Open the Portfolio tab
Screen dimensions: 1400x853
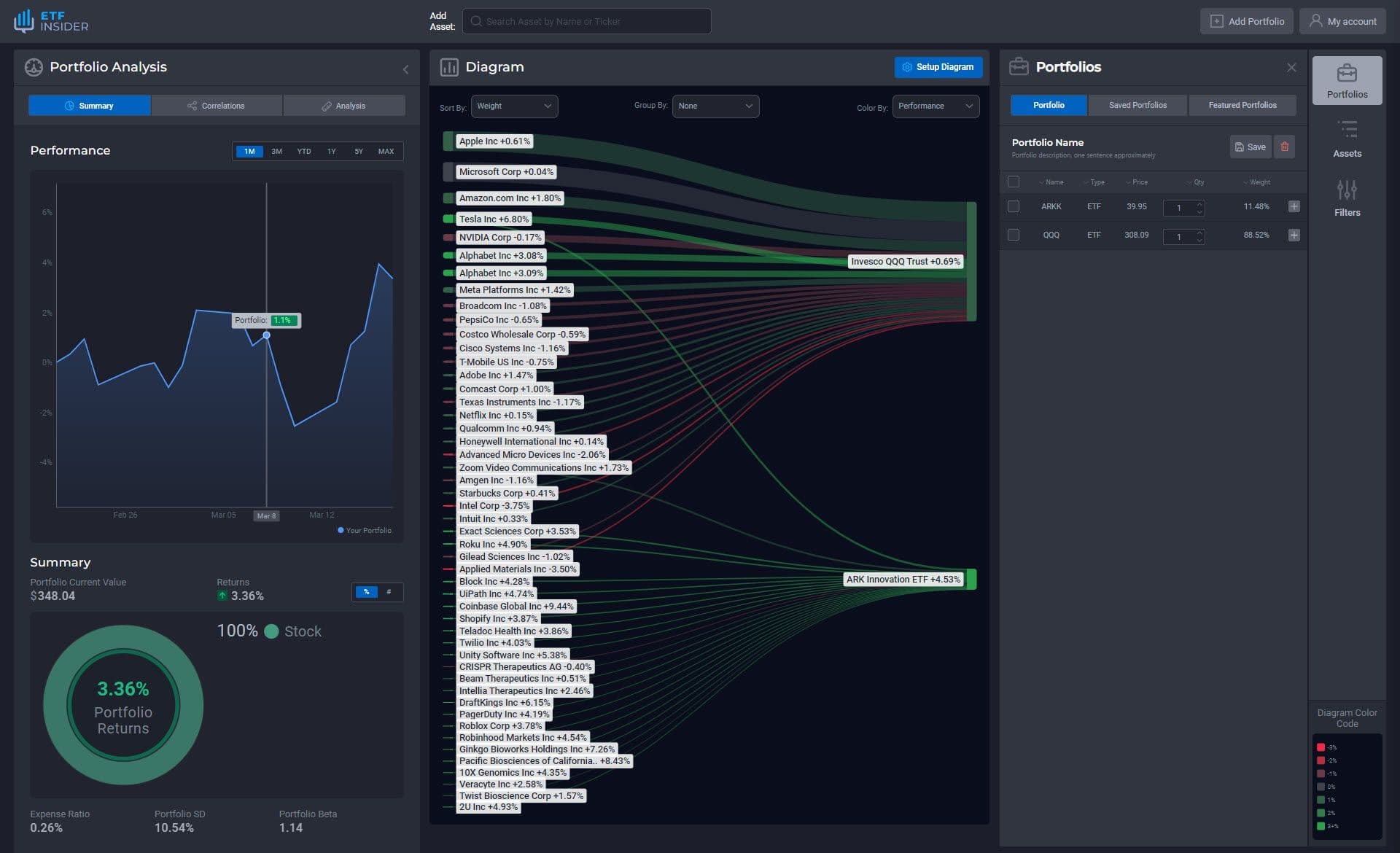(1048, 105)
